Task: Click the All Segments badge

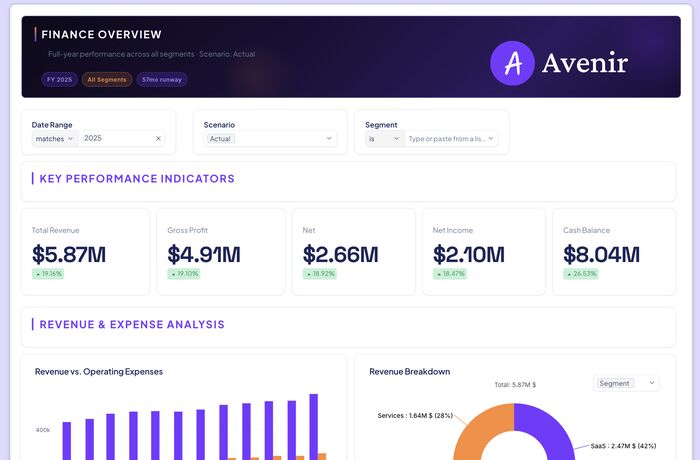Action: (x=107, y=79)
